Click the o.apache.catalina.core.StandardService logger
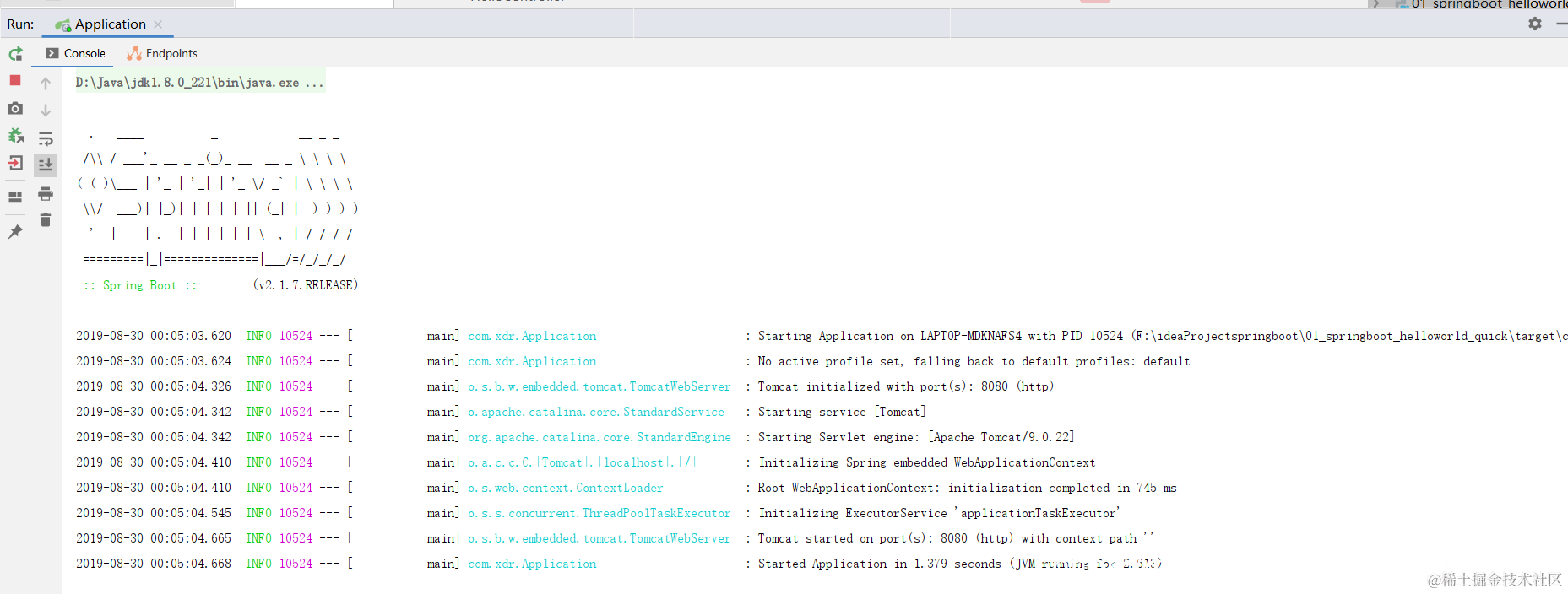The image size is (1568, 594). 596,412
